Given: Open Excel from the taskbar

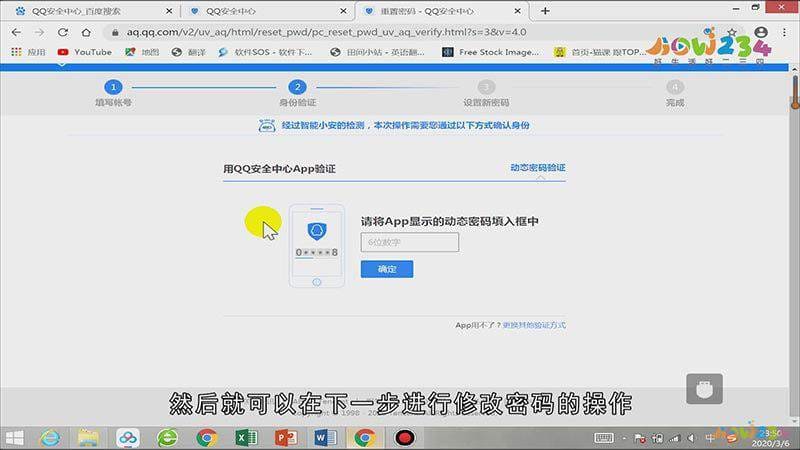Looking at the screenshot, I should (246, 438).
